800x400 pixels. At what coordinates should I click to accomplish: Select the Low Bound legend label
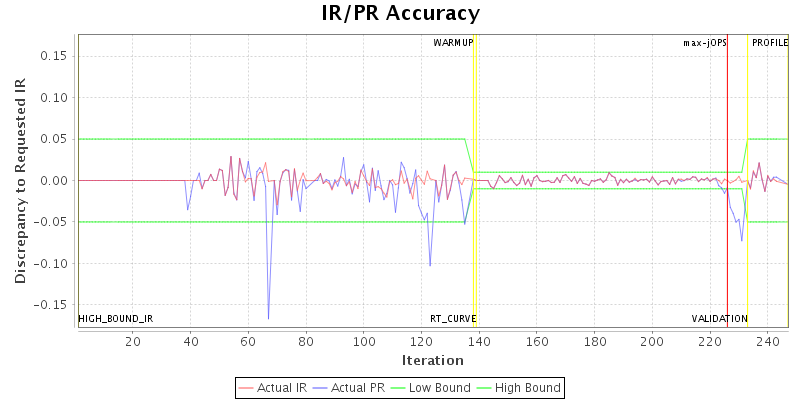(x=440, y=387)
